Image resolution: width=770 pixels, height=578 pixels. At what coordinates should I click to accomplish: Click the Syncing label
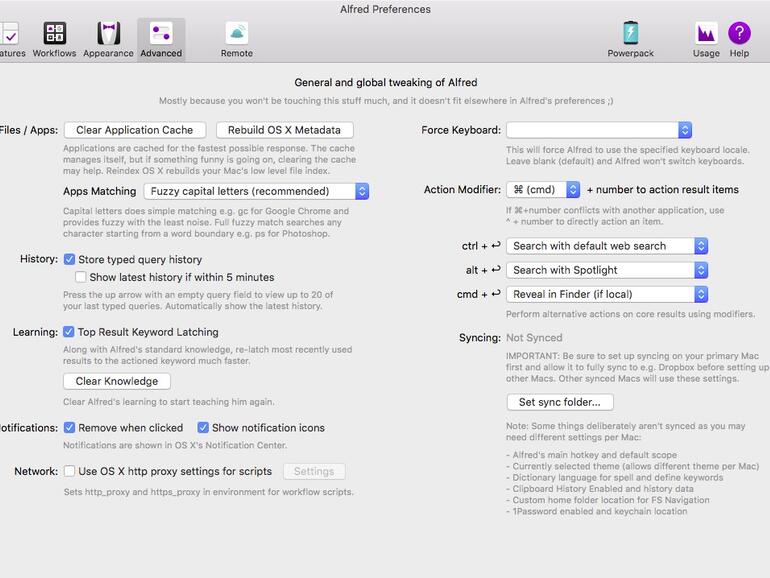480,338
